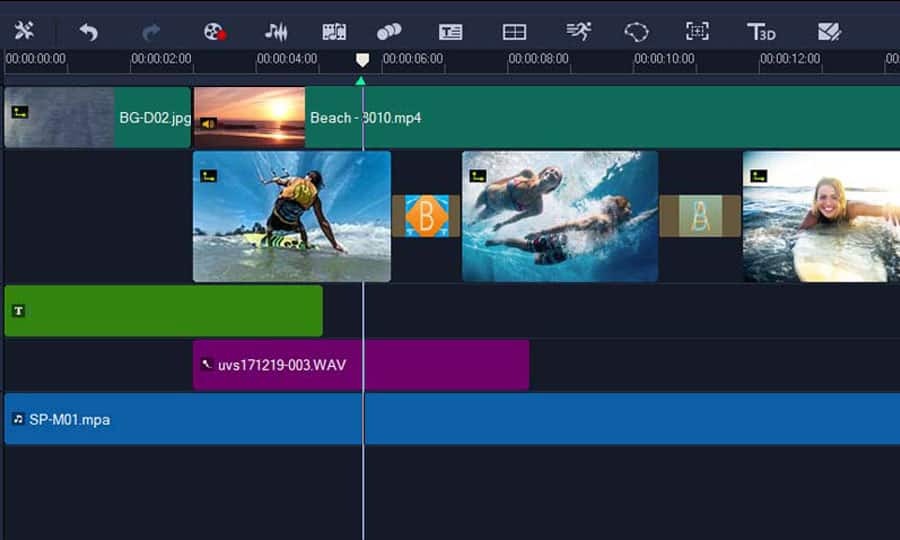Viewport: 900px width, 540px height.
Task: Open the Customize Toolbar tools icon
Action: pyautogui.click(x=24, y=31)
